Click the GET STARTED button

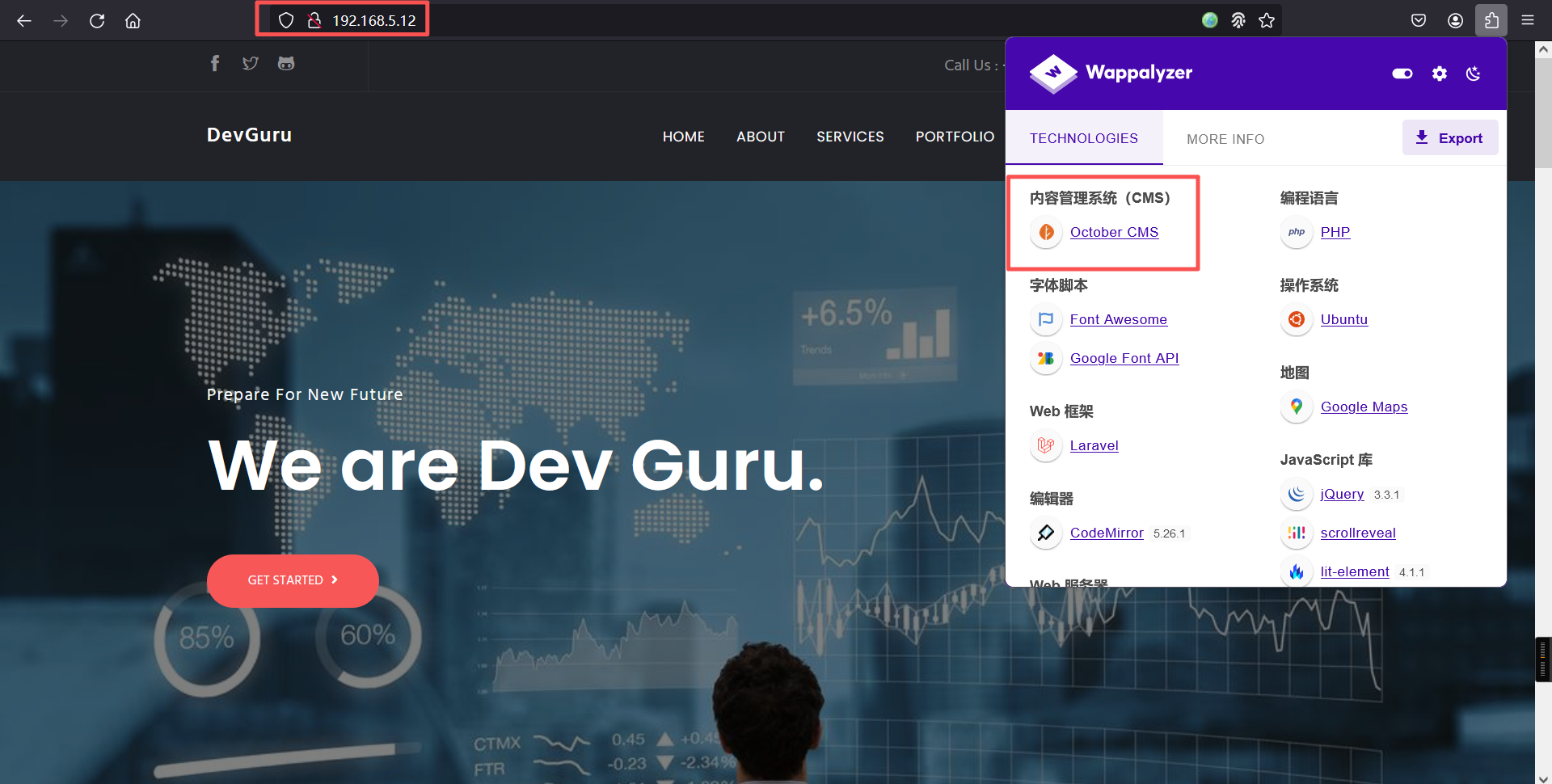coord(293,580)
